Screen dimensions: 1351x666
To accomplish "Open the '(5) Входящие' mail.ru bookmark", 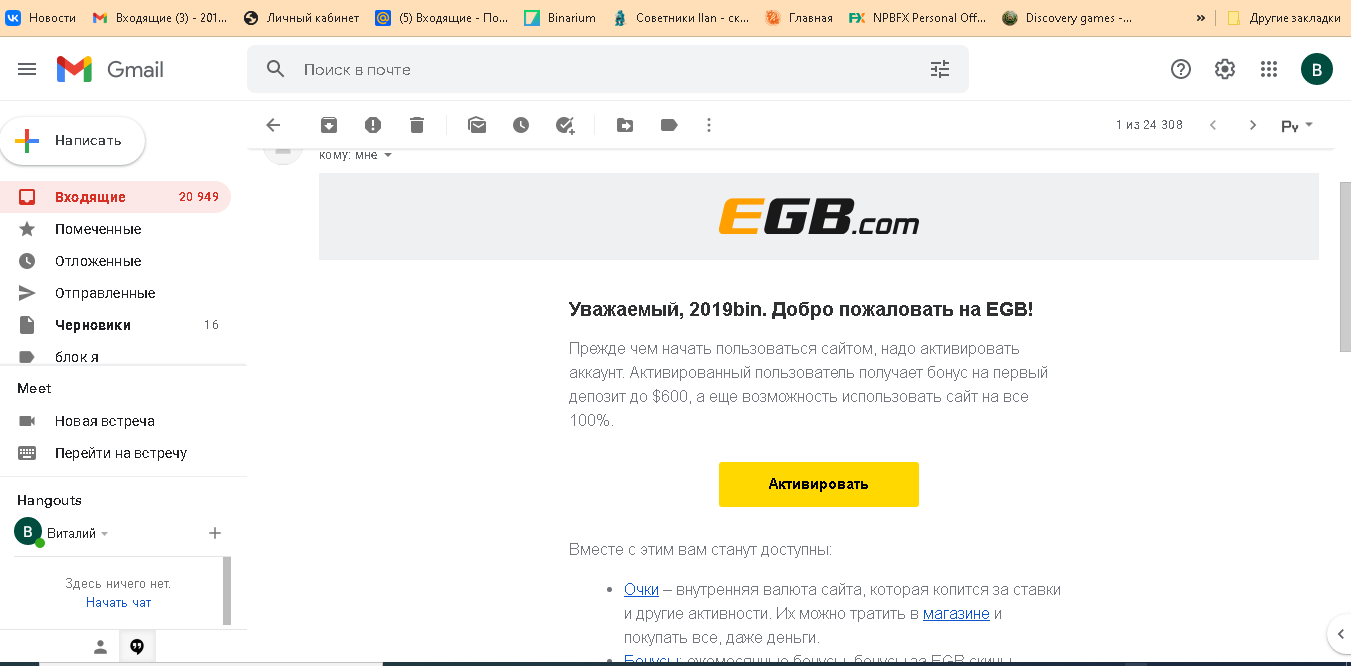I will [442, 18].
